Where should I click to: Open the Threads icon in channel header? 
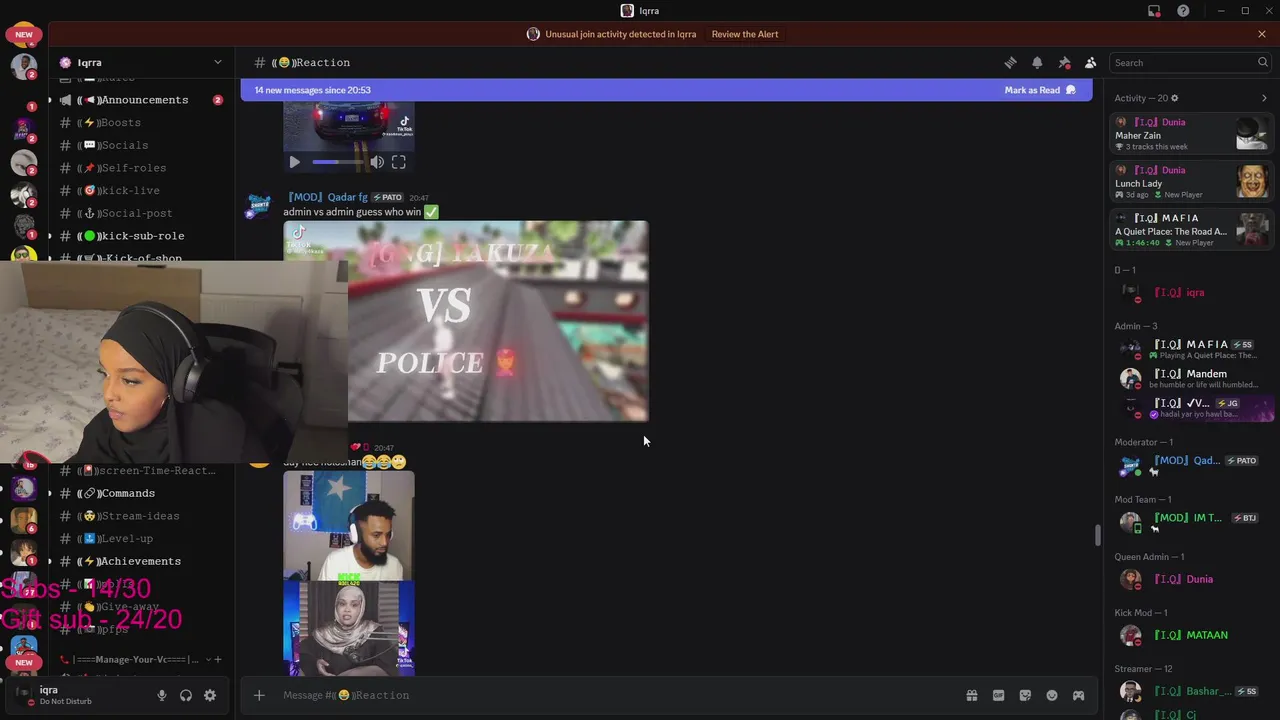pyautogui.click(x=1010, y=62)
